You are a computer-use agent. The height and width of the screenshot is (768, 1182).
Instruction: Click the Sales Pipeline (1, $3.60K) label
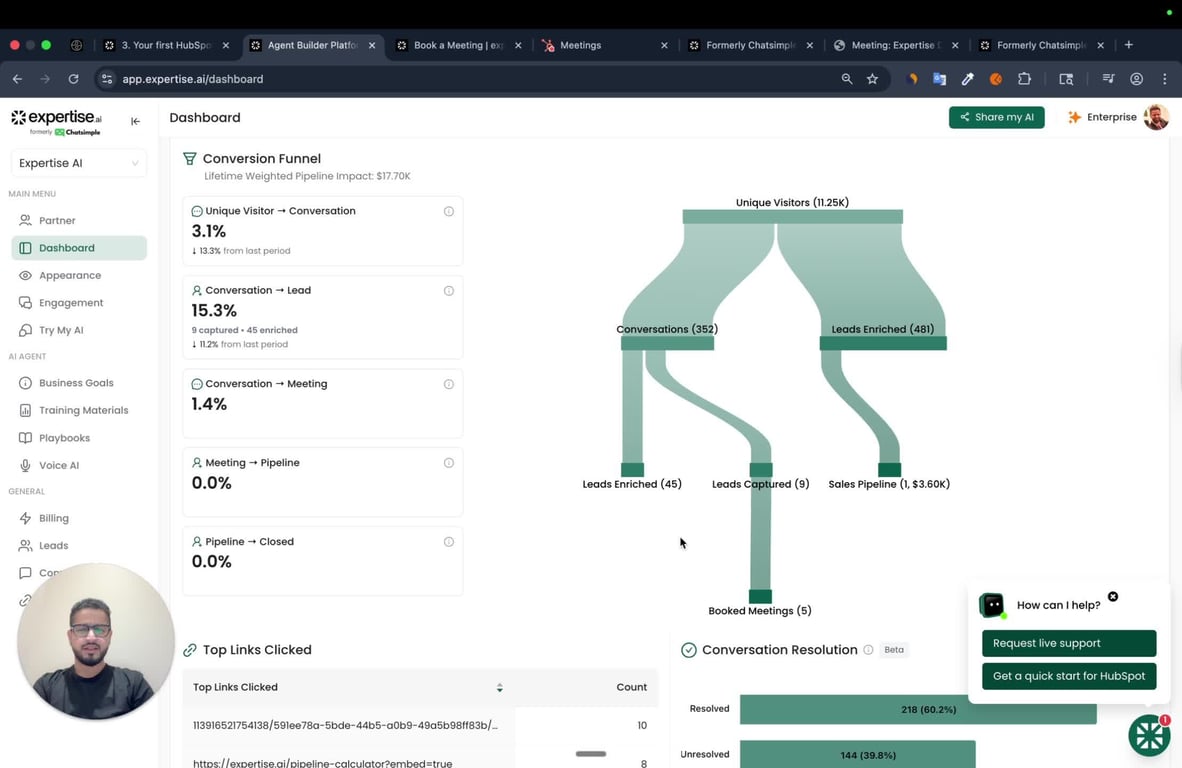pyautogui.click(x=889, y=484)
